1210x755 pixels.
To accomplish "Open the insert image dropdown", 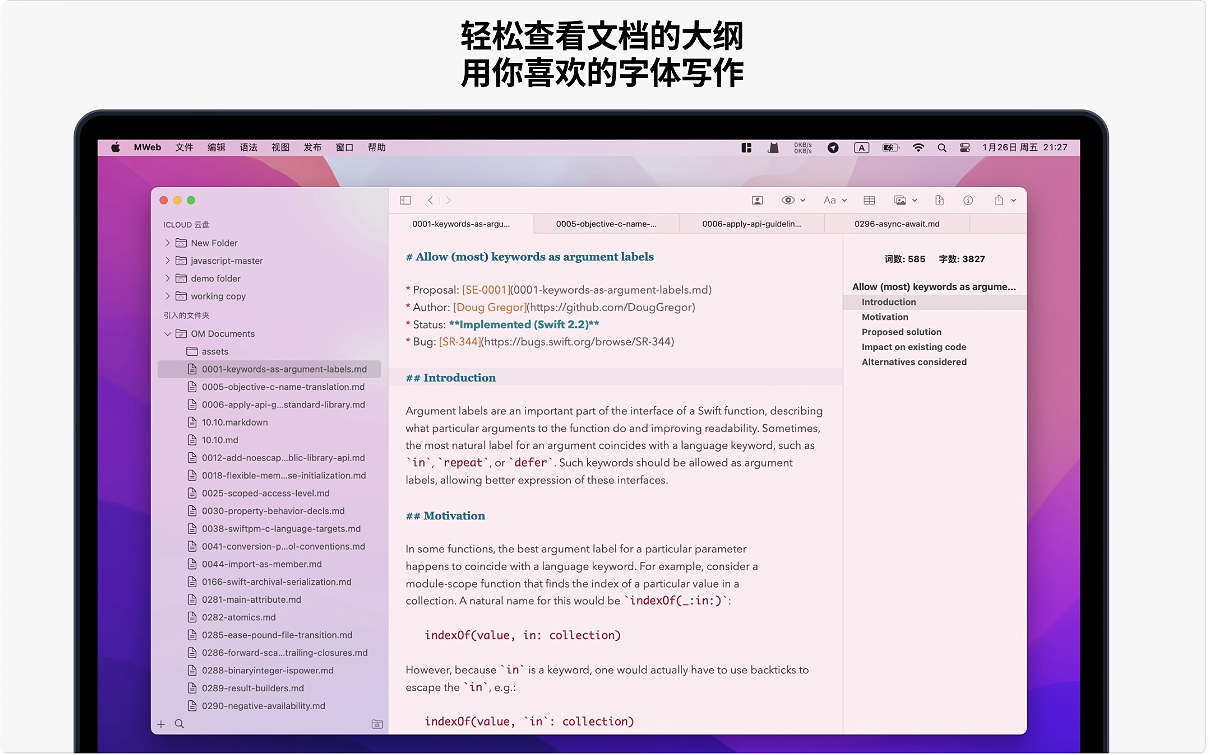I will pos(905,200).
